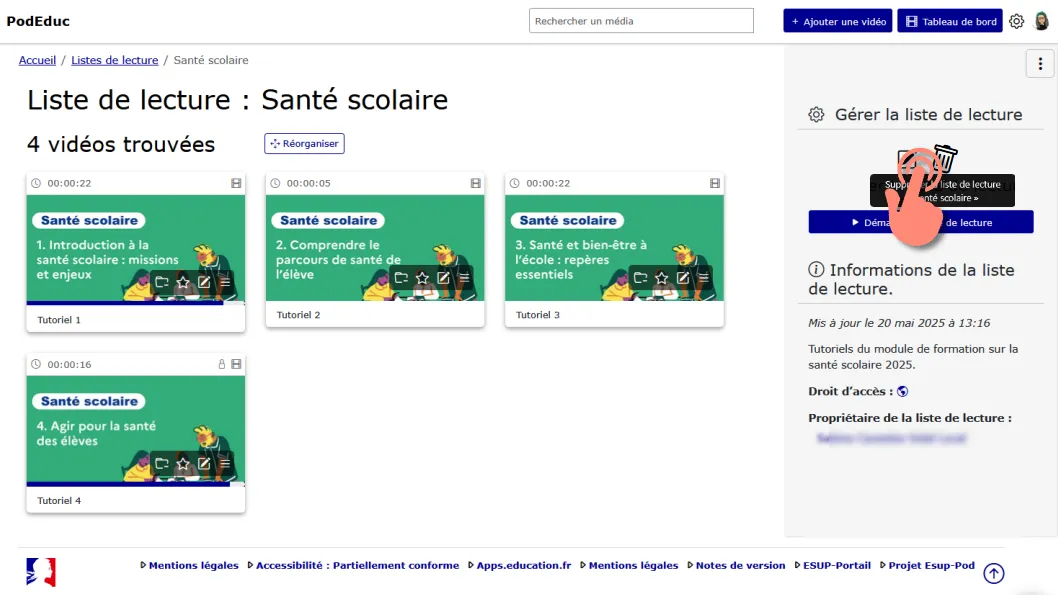
Task: Click the padlock icon on Tutoriel 4
Action: [x=221, y=364]
